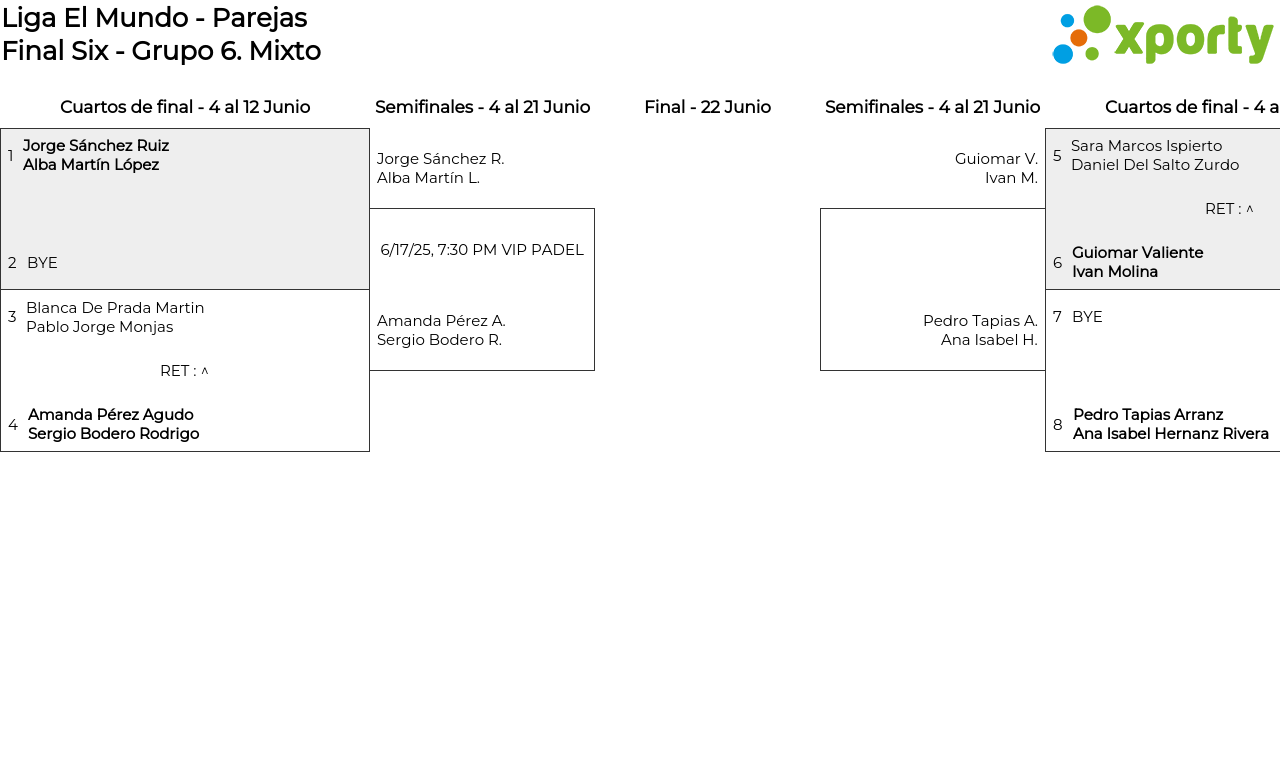Click the RET caret under Sara Marcos

pos(1249,209)
